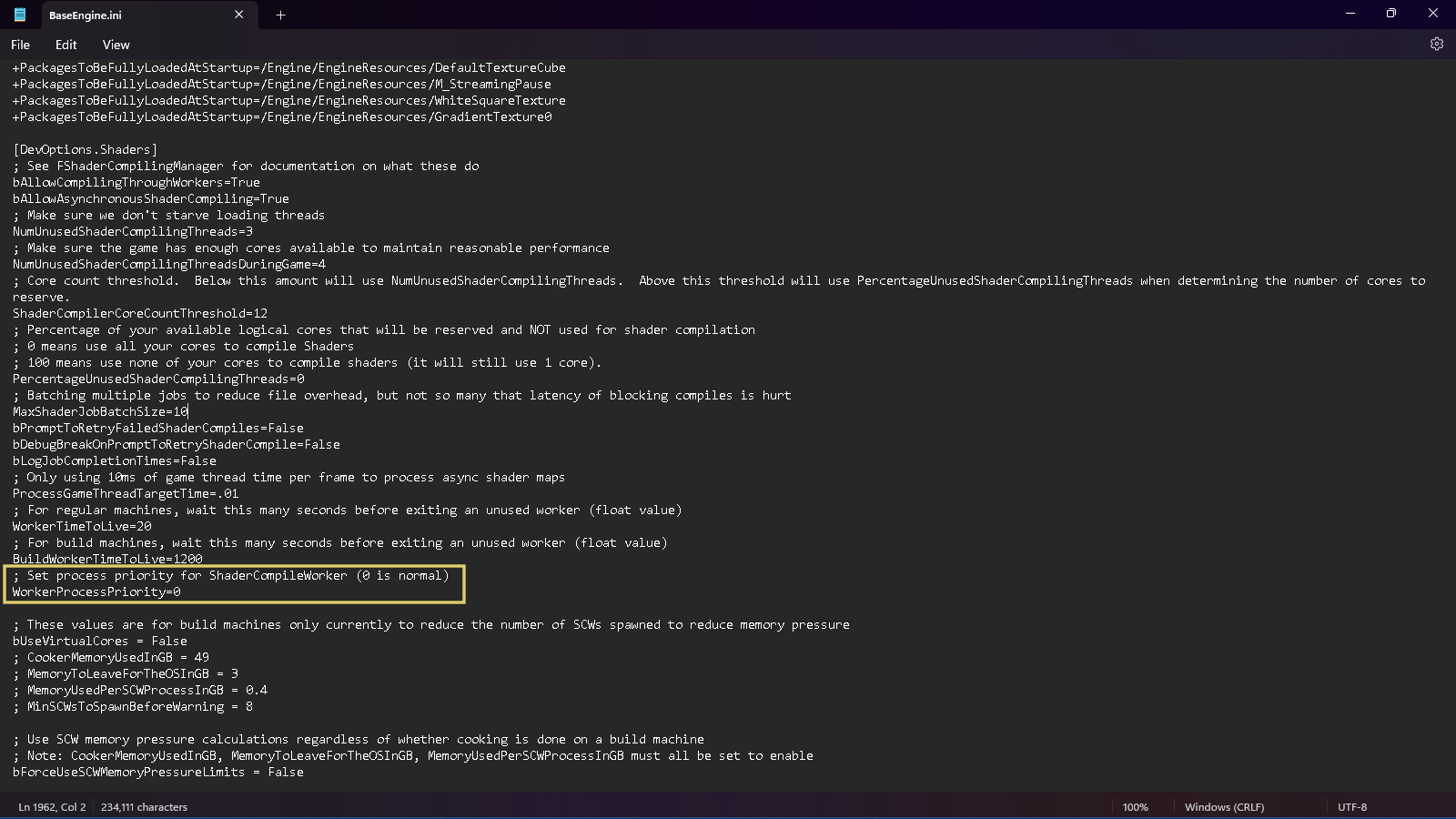Click the WhiteSquareTexture startup package line

pos(289,100)
